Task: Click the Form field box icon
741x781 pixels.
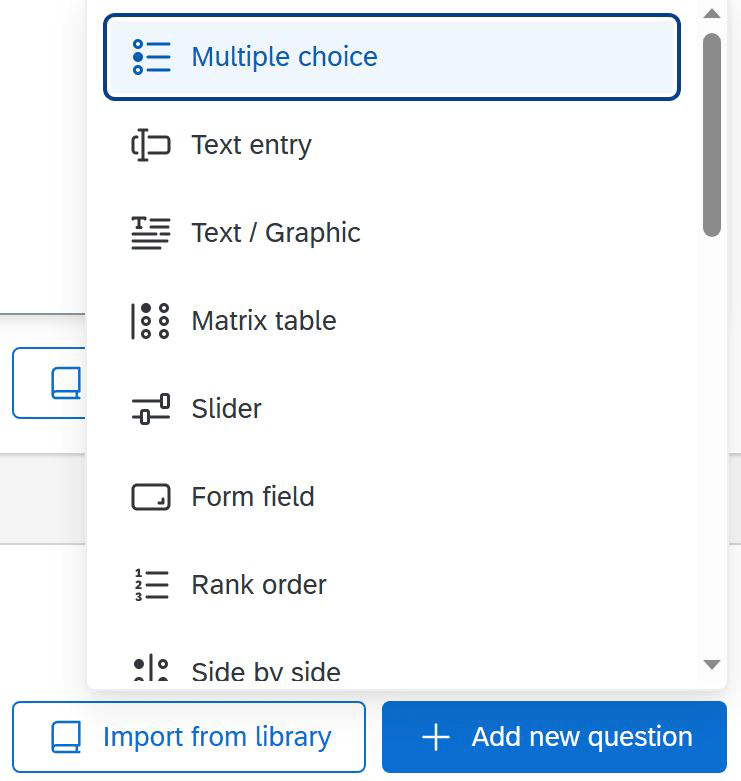Action: coord(151,497)
